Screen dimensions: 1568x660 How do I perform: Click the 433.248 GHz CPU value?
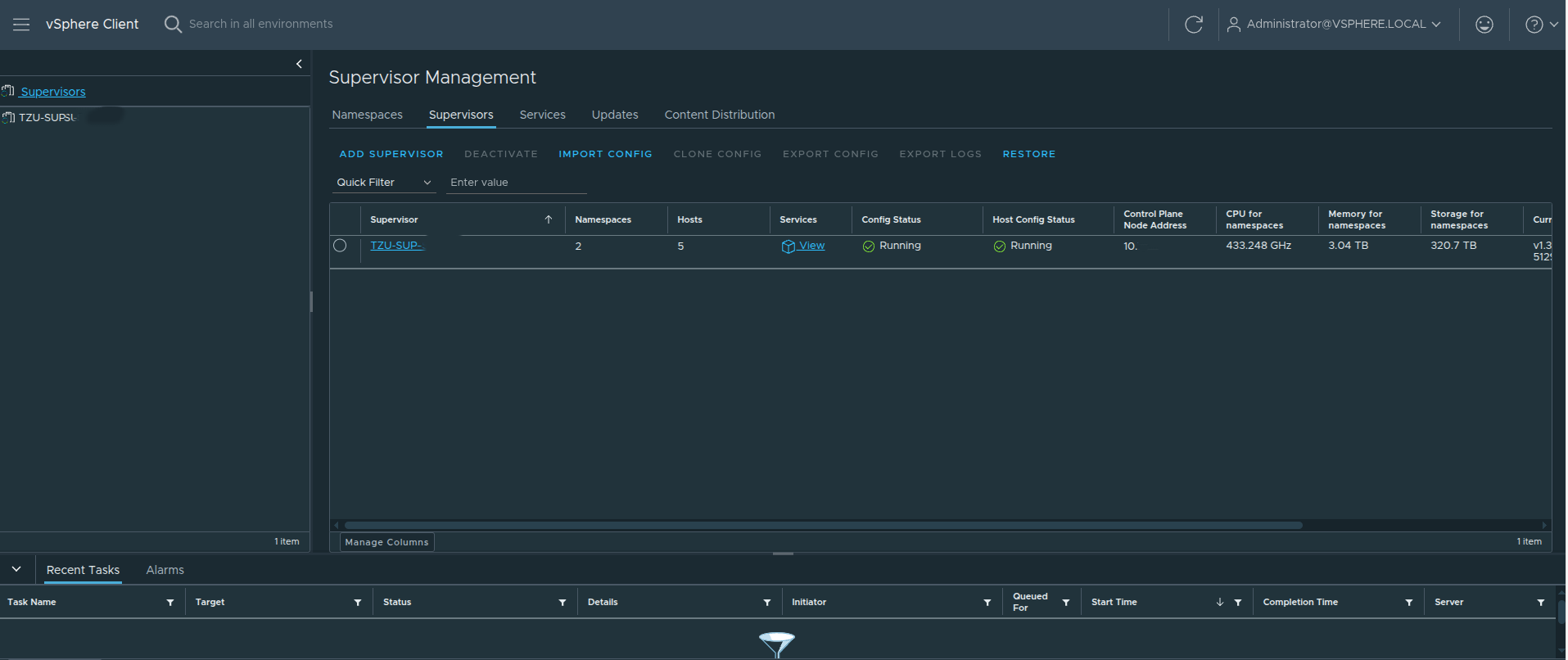click(x=1258, y=246)
